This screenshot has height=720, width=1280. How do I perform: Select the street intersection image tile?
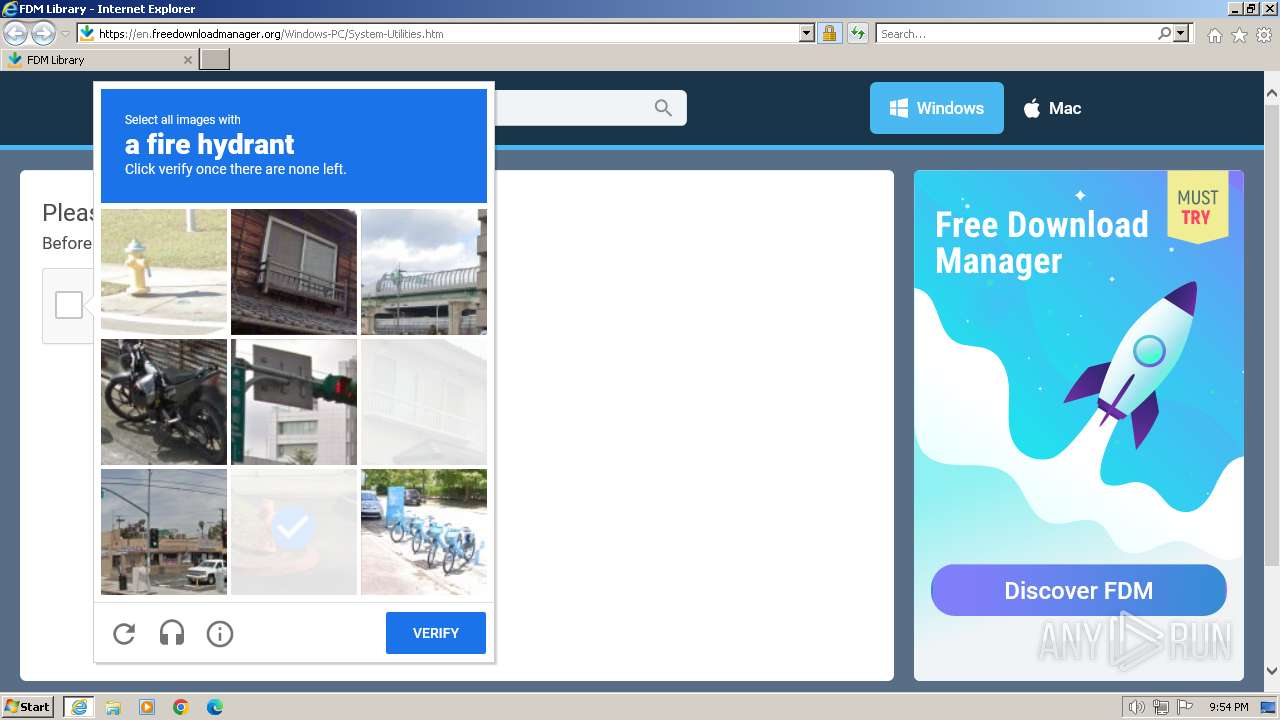coord(164,532)
